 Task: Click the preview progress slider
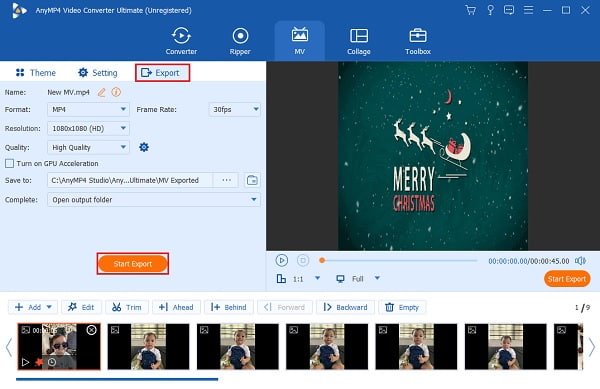coord(398,260)
